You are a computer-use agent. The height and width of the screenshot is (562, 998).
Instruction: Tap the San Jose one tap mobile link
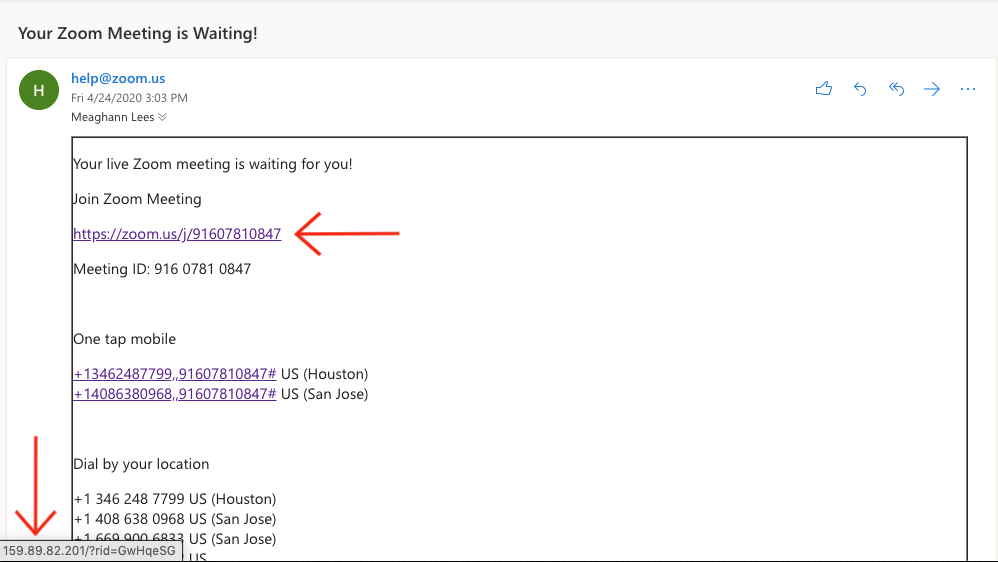[174, 394]
